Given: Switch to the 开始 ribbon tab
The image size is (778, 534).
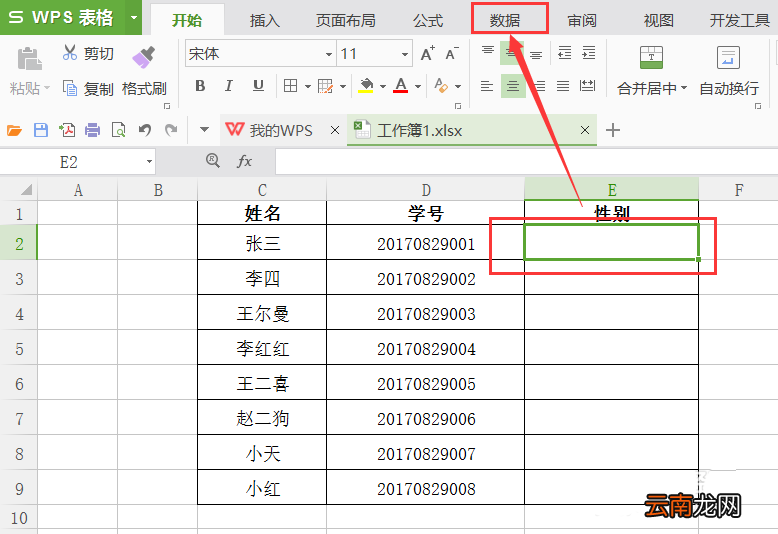Looking at the screenshot, I should (x=187, y=20).
